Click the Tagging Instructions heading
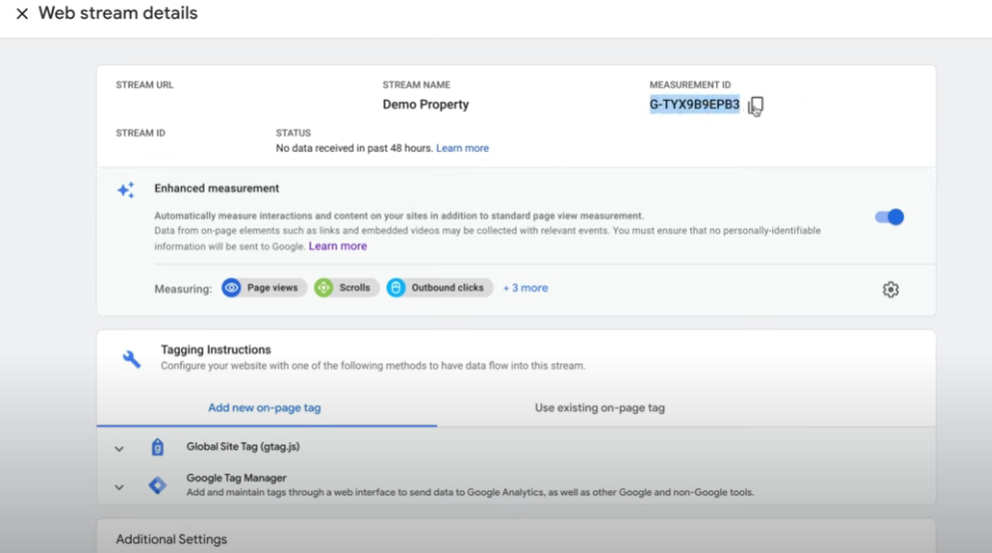The height and width of the screenshot is (553, 992). tap(216, 349)
